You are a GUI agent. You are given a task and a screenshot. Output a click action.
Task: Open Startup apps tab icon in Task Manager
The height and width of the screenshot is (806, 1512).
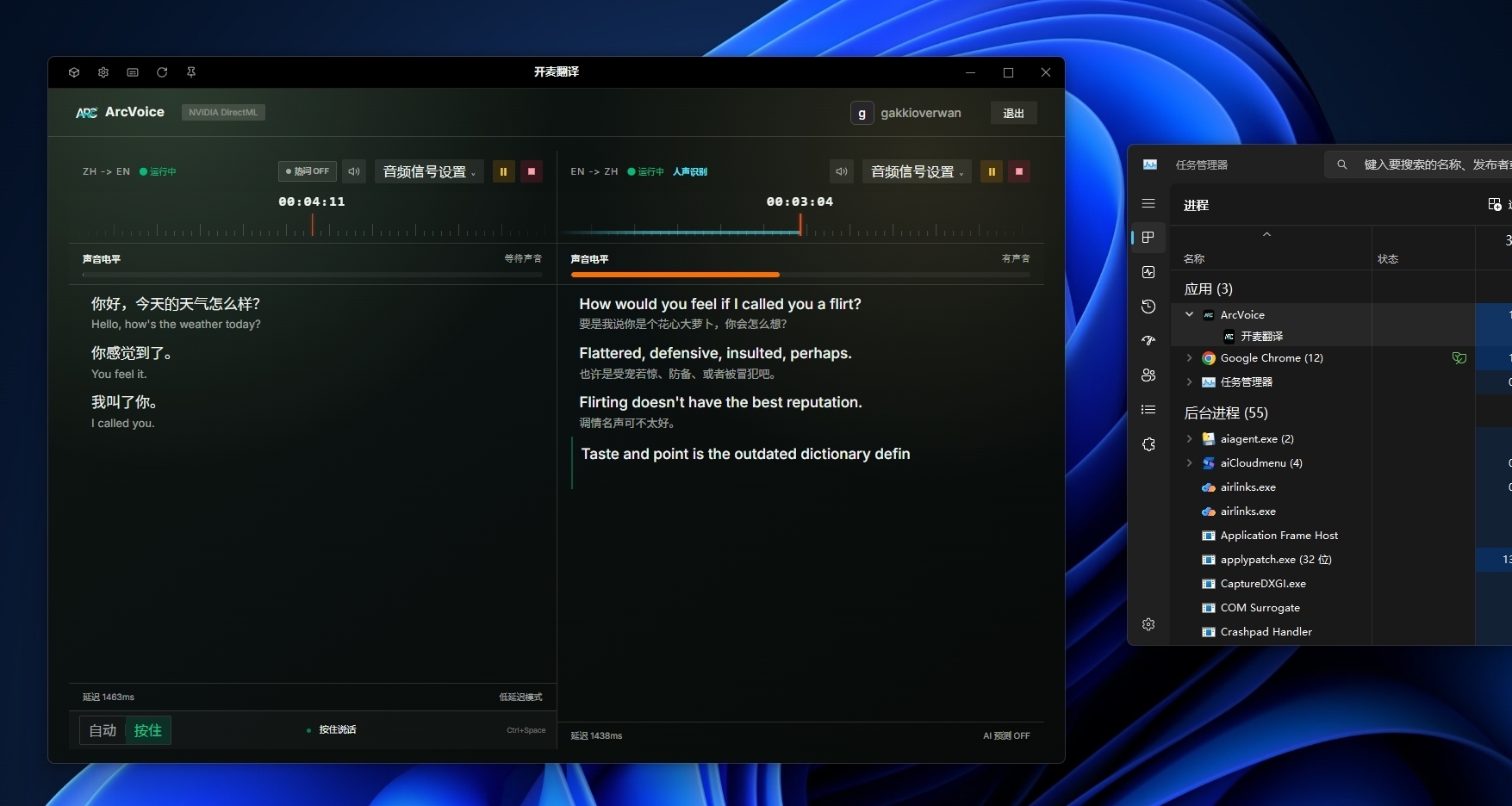pos(1148,341)
